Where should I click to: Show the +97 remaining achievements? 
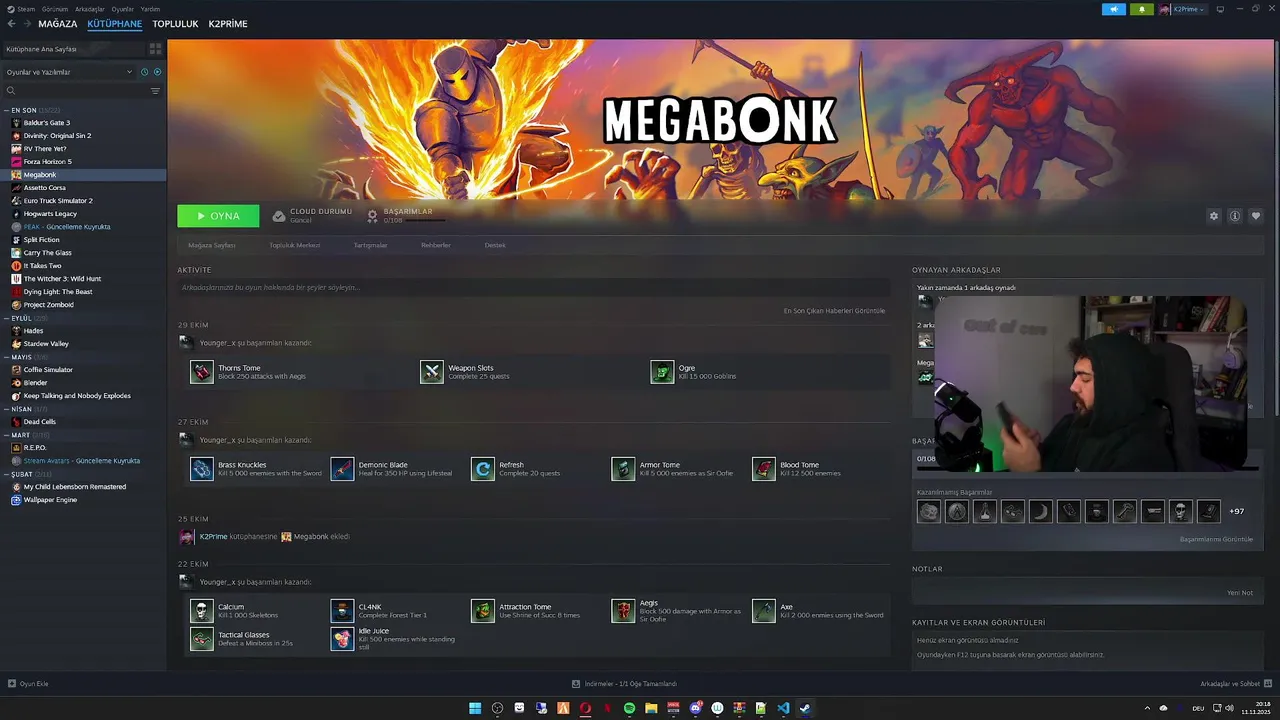coord(1237,511)
